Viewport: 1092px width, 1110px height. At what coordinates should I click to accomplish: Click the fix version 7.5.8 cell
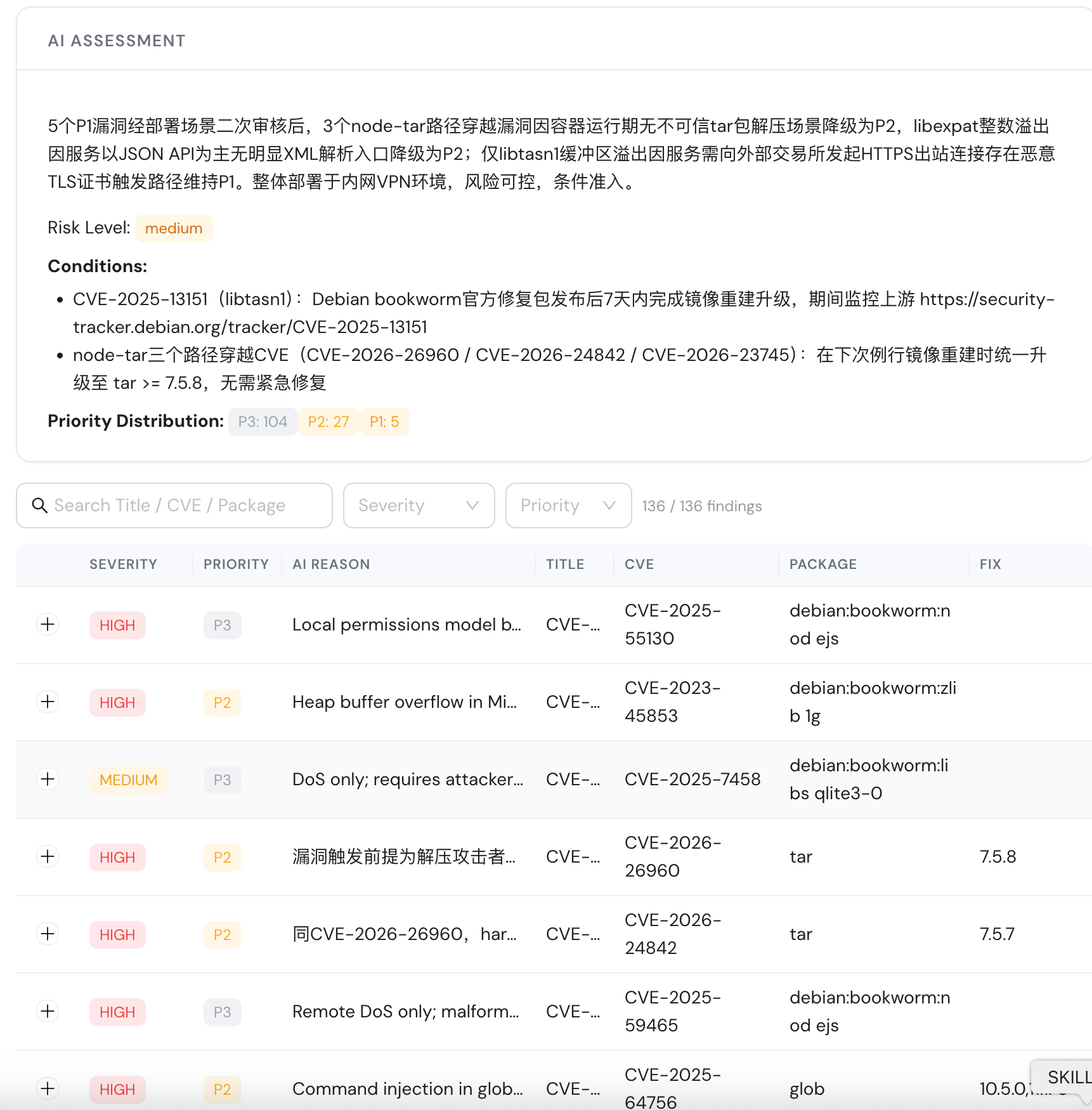[998, 857]
